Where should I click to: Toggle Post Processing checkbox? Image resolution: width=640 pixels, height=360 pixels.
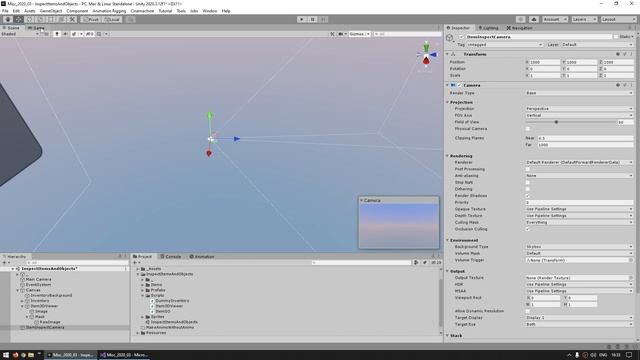click(x=527, y=169)
